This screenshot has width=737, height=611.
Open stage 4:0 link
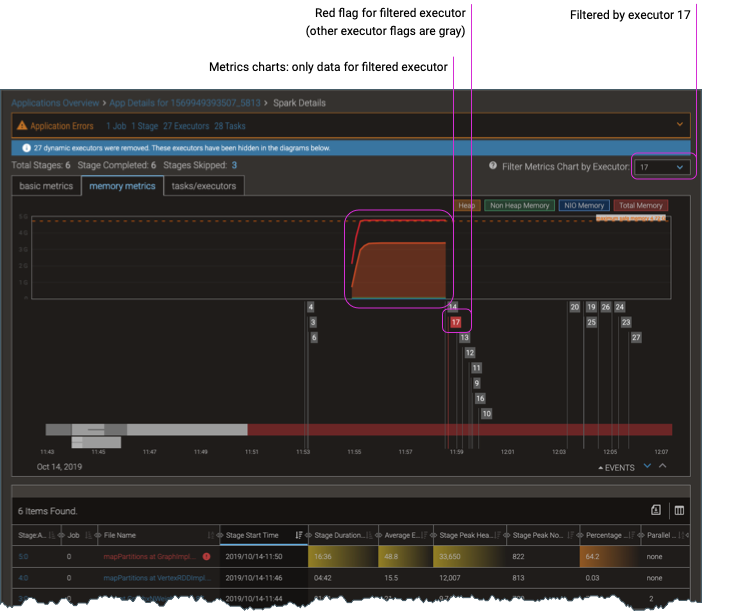click(x=23, y=578)
